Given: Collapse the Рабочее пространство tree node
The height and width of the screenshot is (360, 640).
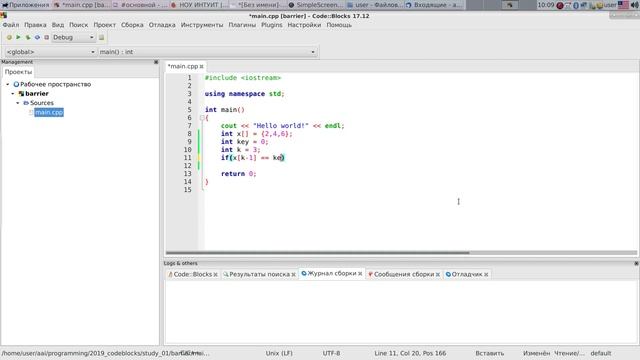Looking at the screenshot, I should coord(7,84).
